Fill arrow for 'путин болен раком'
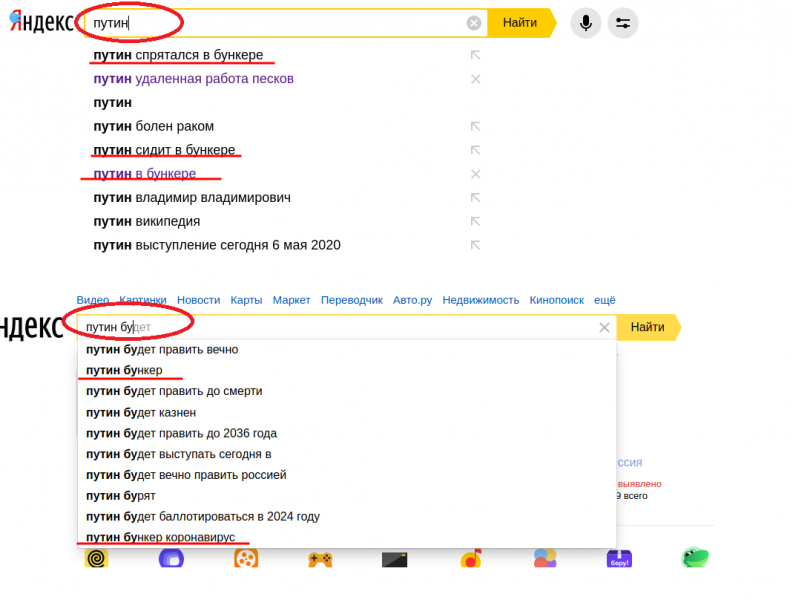Screen dimensions: 793x600 (x=475, y=126)
